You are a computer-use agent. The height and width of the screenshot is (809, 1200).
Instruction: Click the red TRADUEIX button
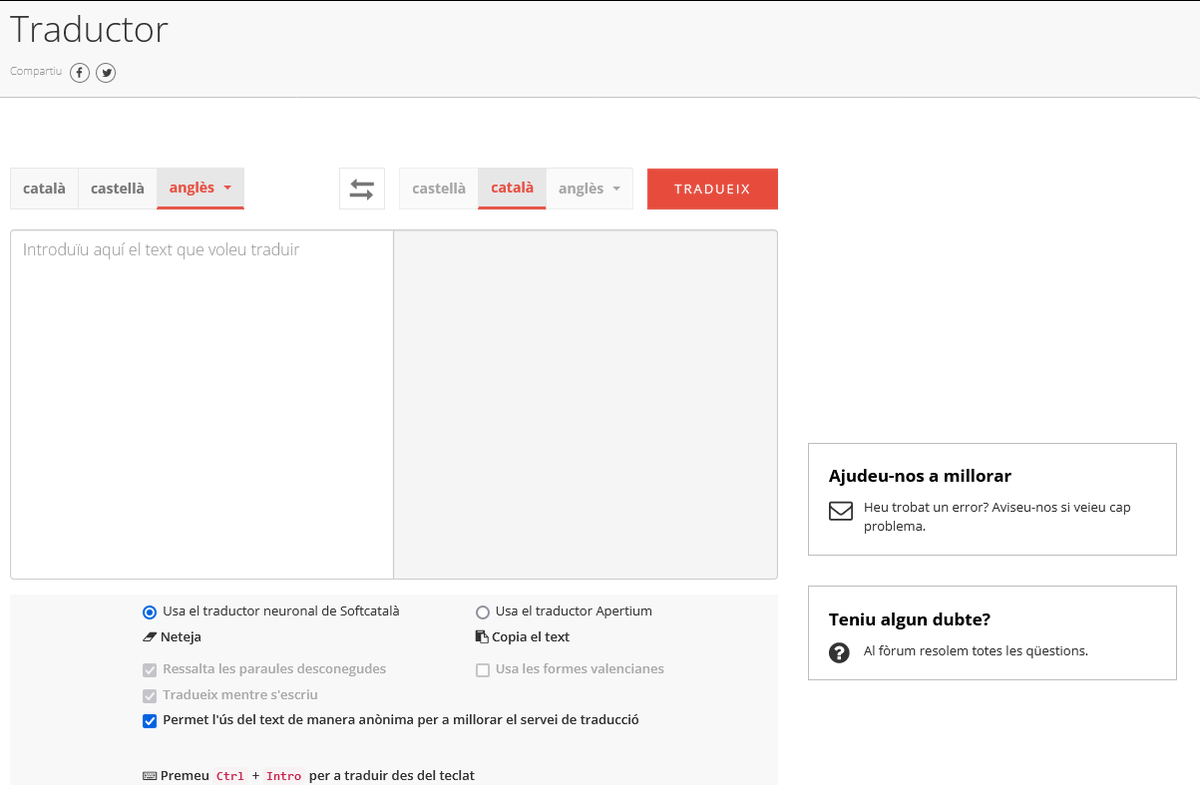(712, 189)
